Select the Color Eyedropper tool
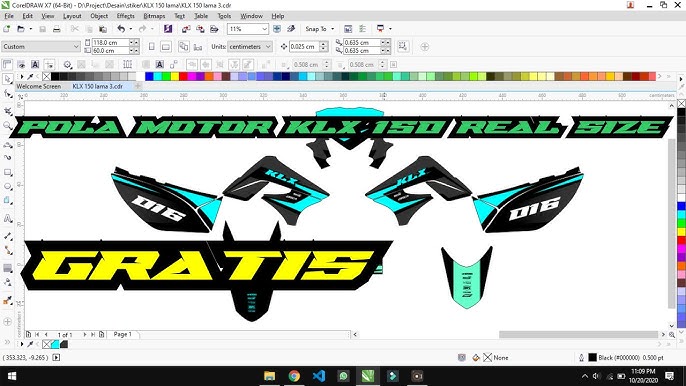 [7, 300]
